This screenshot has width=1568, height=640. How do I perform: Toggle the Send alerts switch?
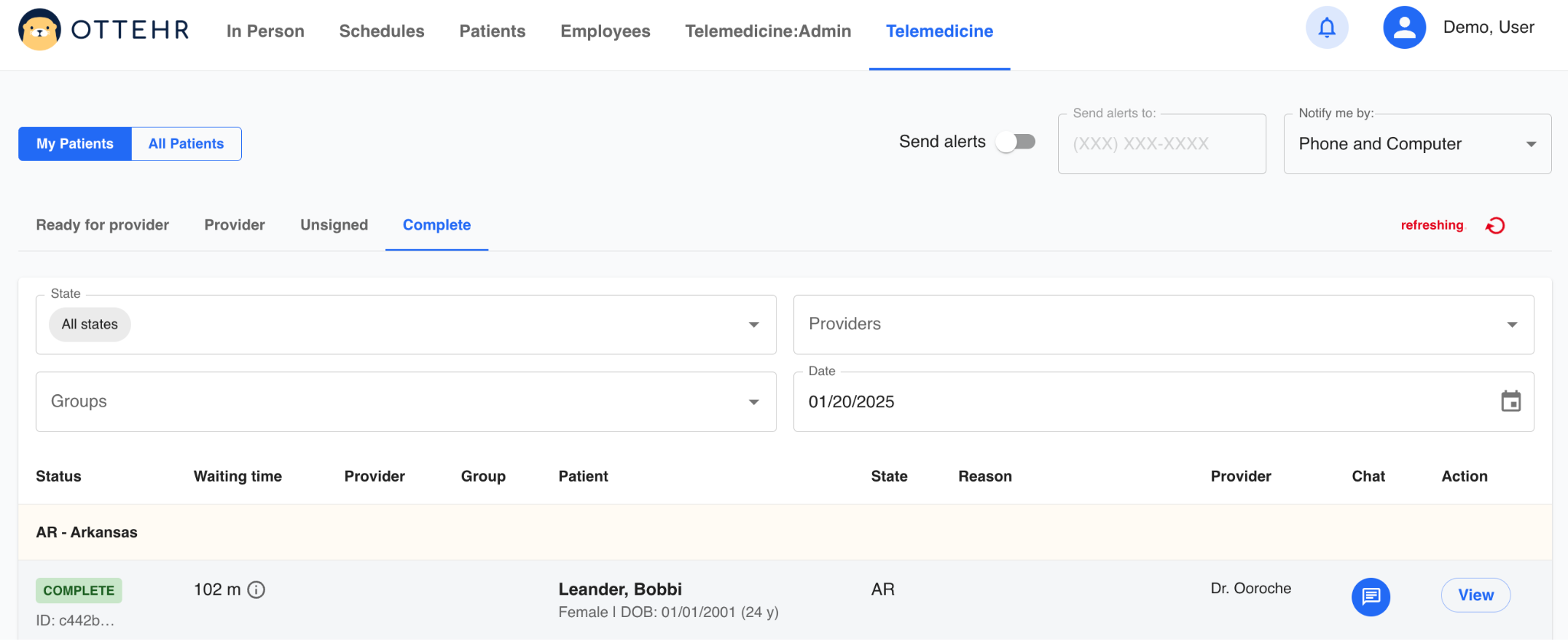(1016, 142)
